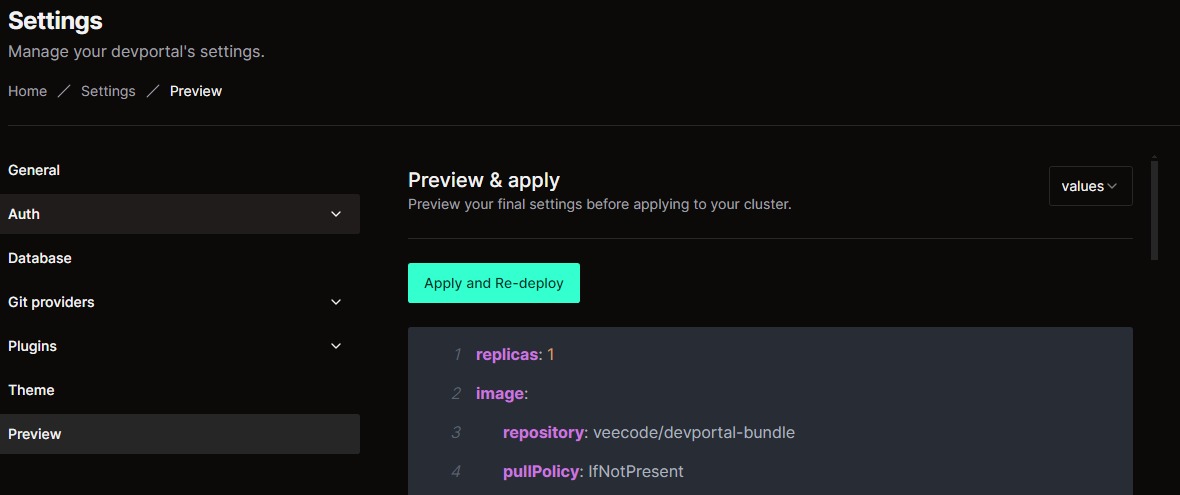Open General settings in sidebar
The image size is (1180, 495).
(x=34, y=170)
